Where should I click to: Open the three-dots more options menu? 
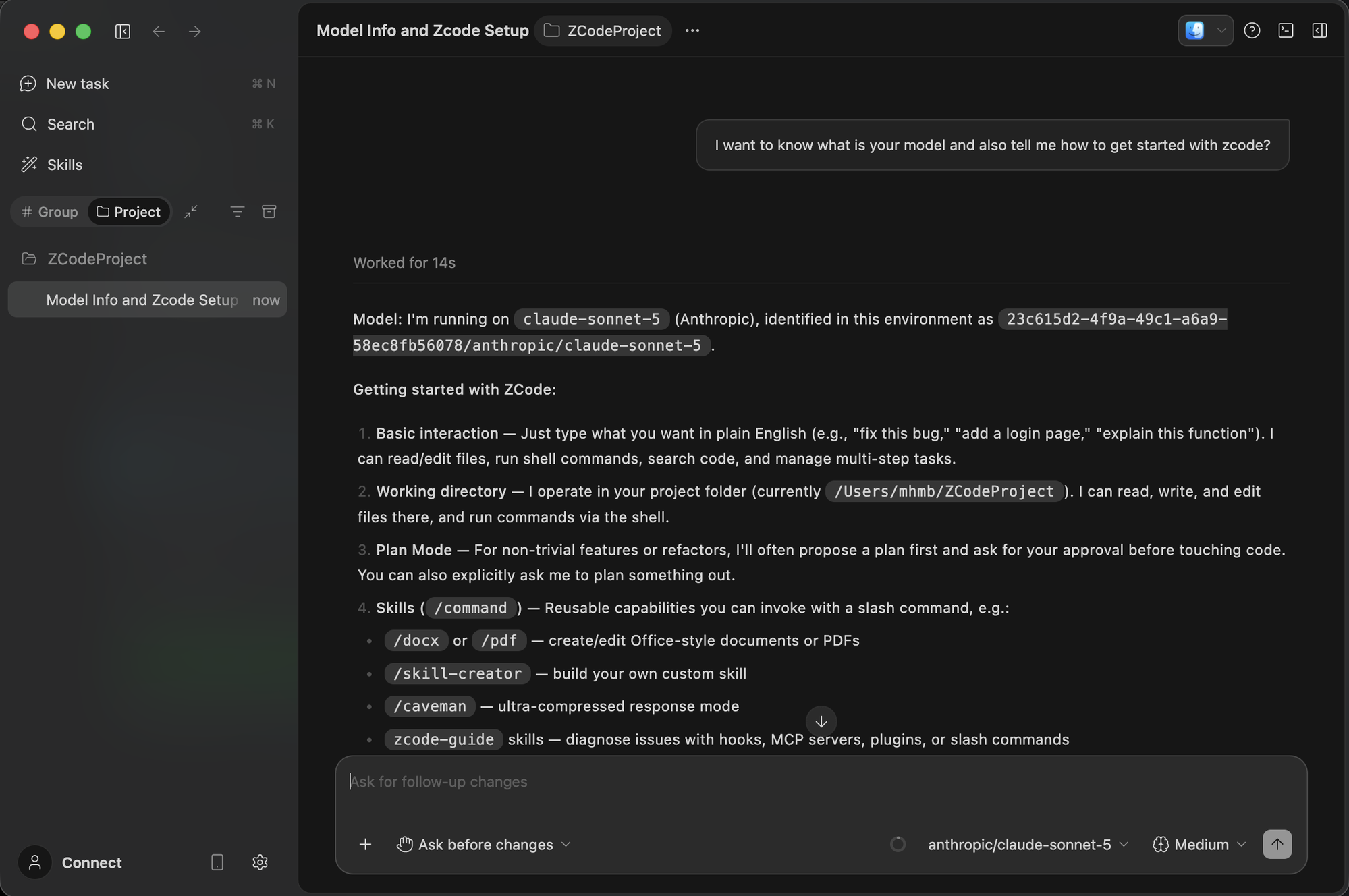(692, 31)
